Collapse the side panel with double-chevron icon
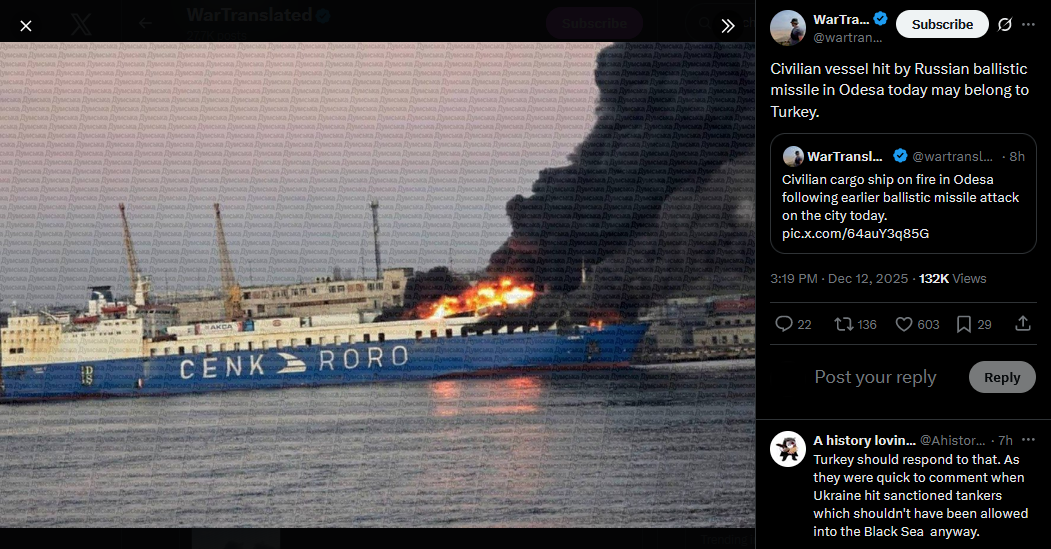 [x=728, y=26]
